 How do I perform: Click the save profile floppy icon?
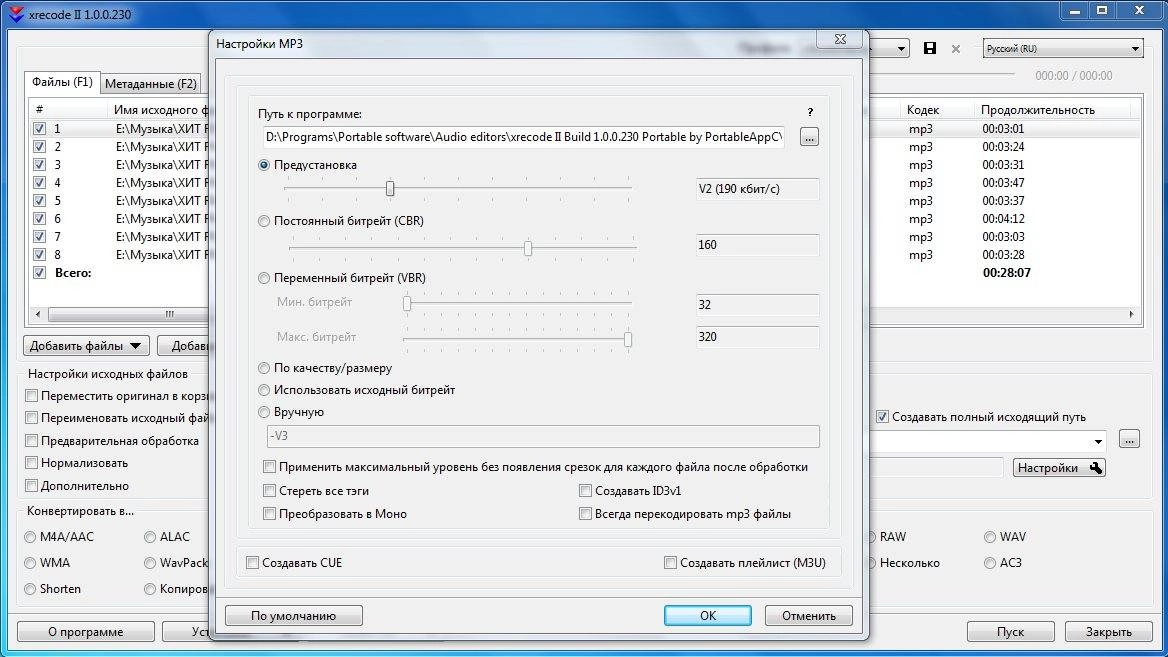coord(930,48)
